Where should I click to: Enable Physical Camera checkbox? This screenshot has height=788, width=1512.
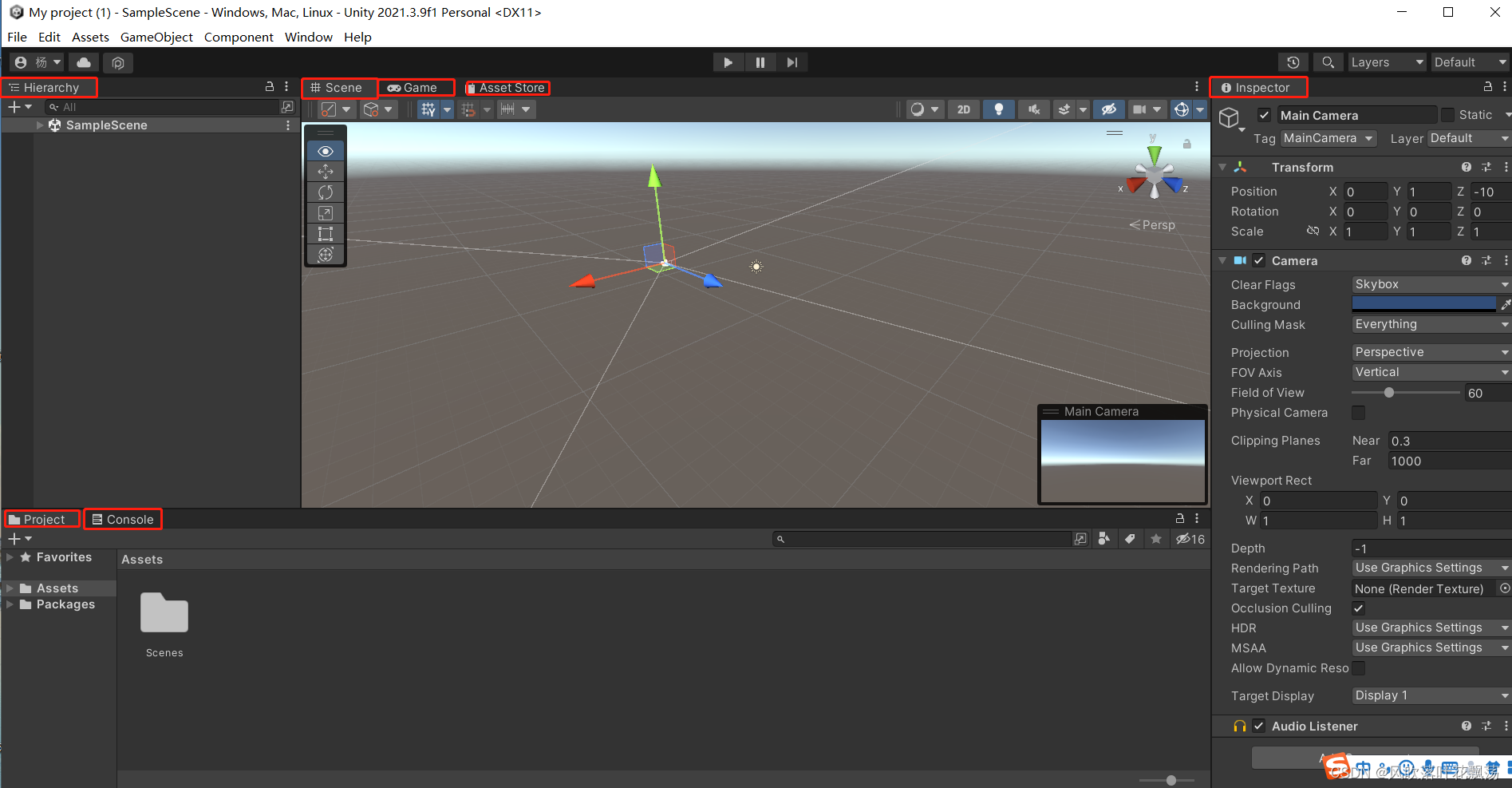(x=1358, y=412)
